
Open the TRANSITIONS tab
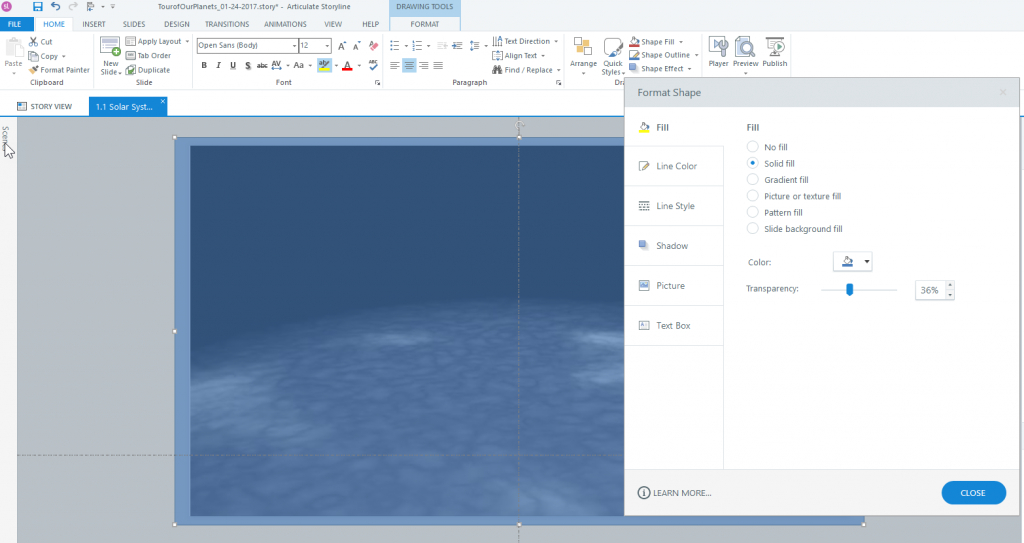pyautogui.click(x=227, y=24)
